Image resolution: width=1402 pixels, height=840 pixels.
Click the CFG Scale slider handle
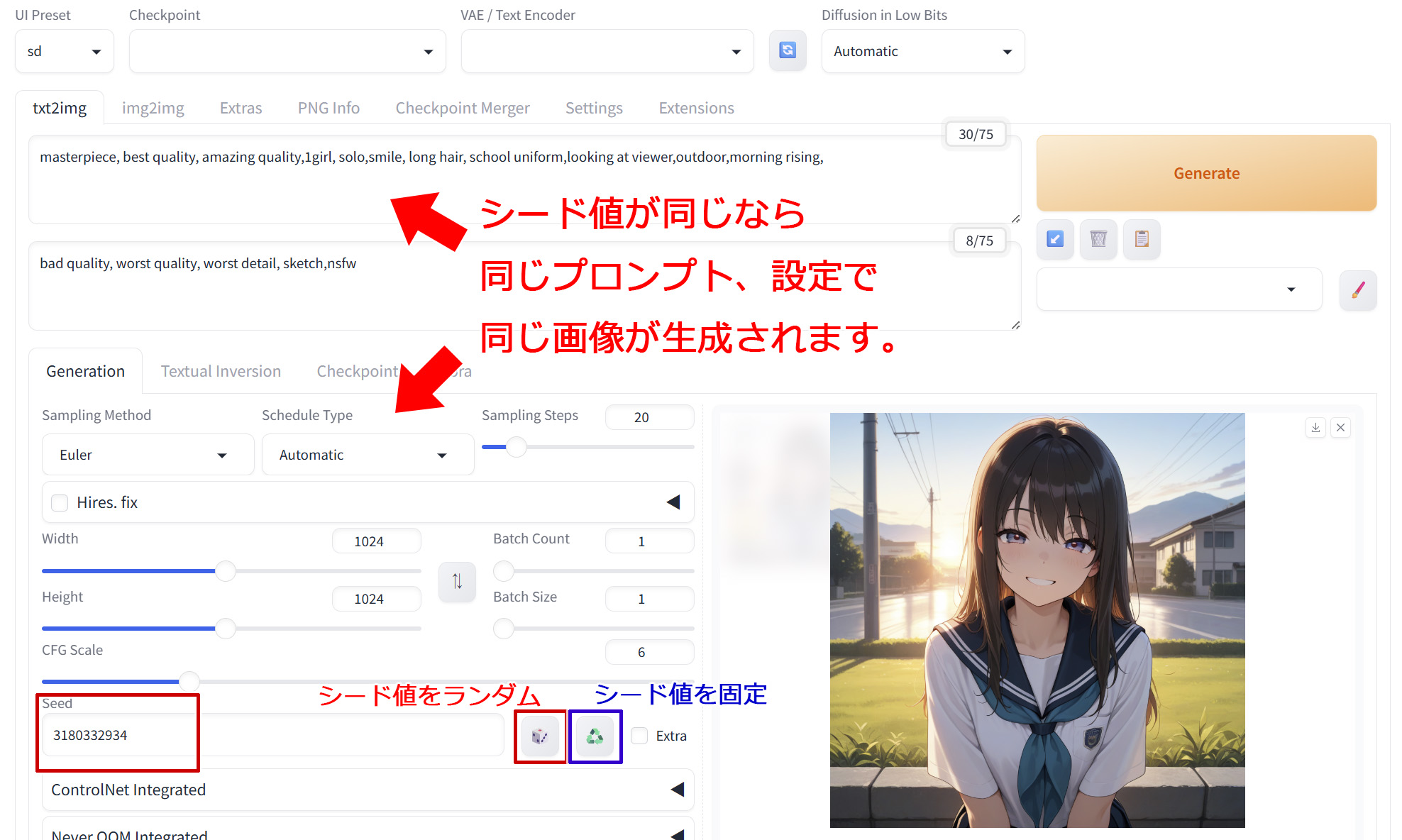click(189, 681)
